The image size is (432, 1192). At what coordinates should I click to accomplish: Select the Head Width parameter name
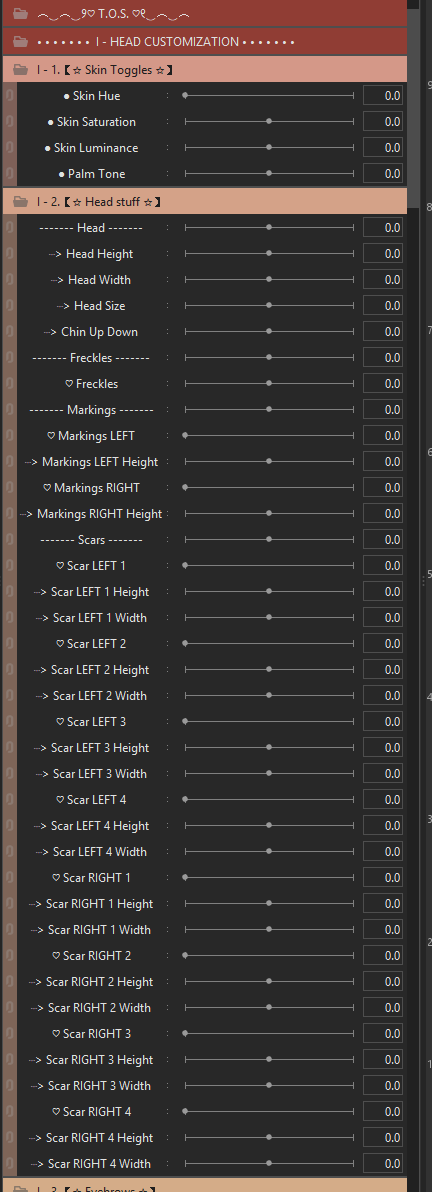click(x=91, y=280)
